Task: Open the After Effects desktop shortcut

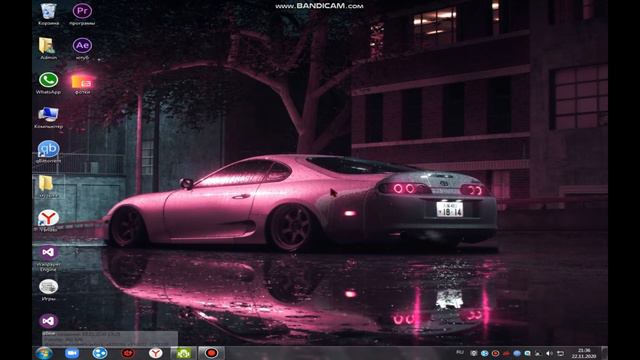Action: [82, 48]
